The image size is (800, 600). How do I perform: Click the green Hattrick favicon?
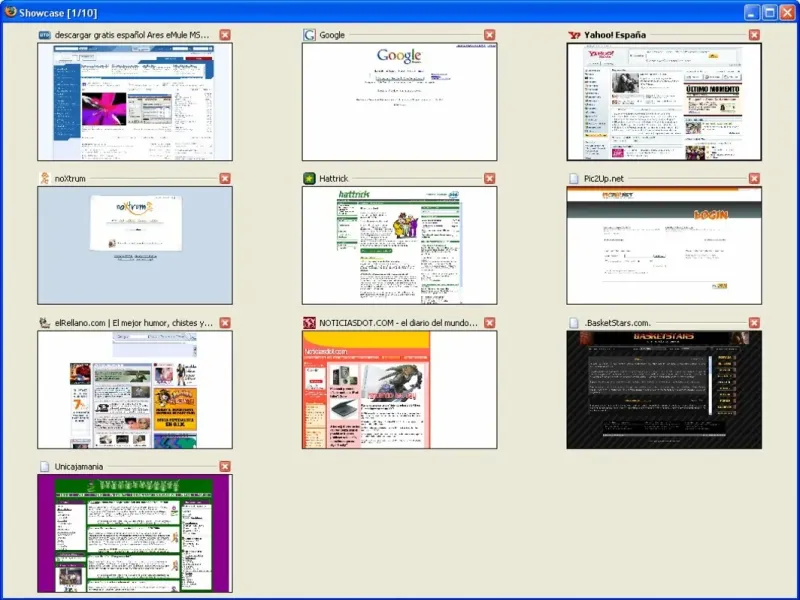point(309,179)
